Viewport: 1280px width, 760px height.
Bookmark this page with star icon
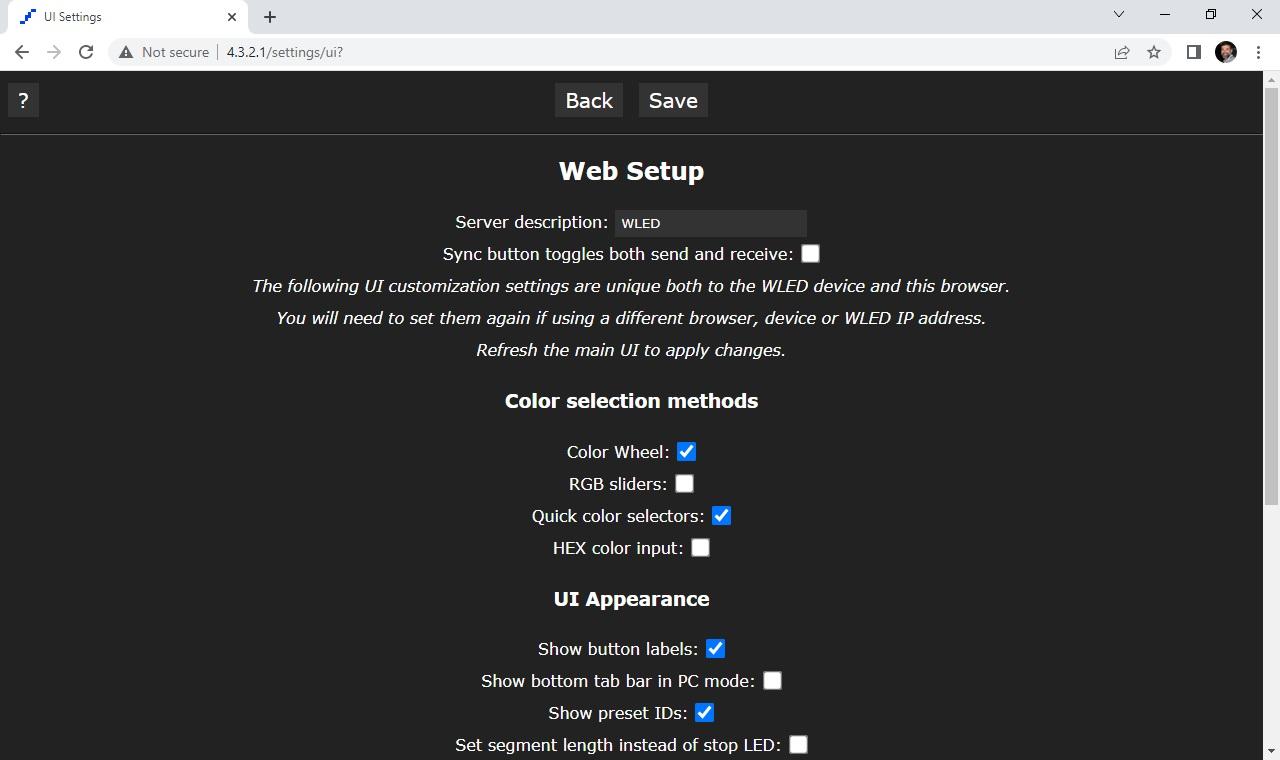click(x=1154, y=52)
